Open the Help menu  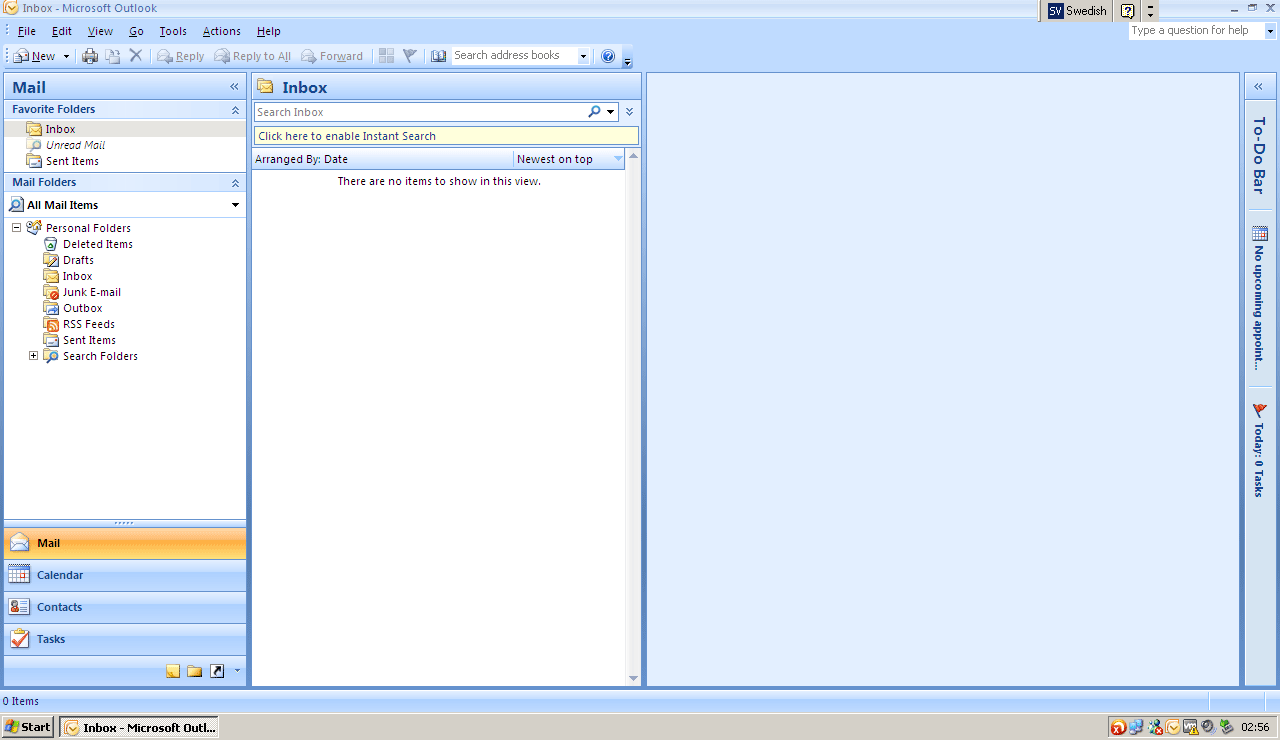pyautogui.click(x=268, y=31)
